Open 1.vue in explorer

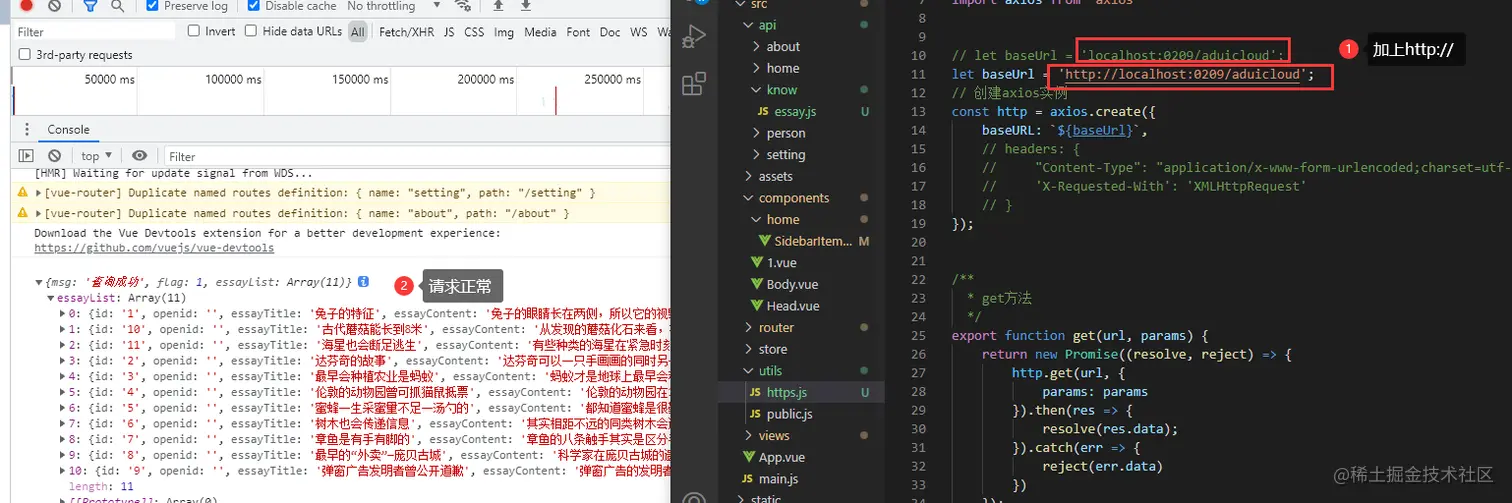point(781,262)
